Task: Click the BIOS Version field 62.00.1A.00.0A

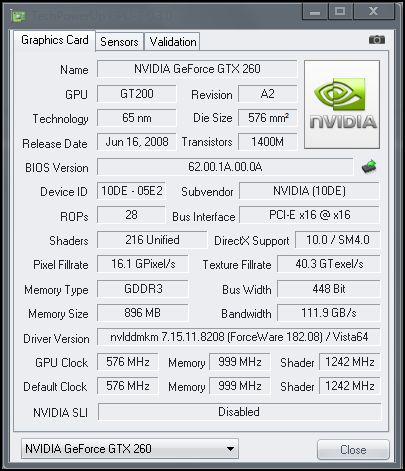Action: (x=225, y=166)
